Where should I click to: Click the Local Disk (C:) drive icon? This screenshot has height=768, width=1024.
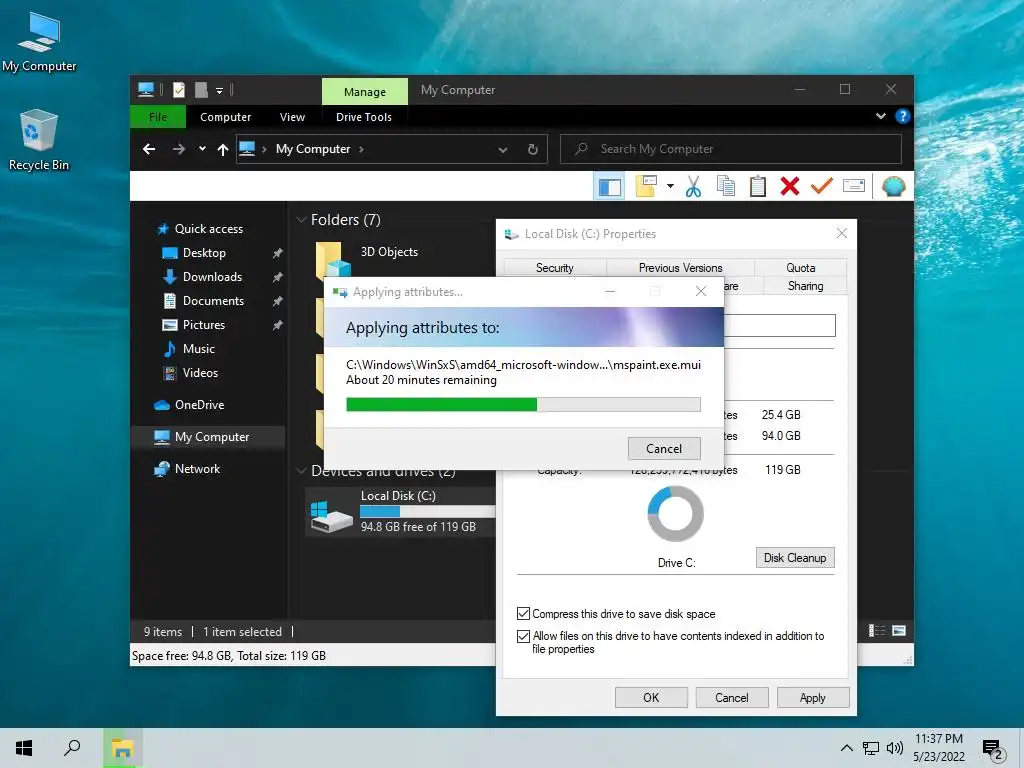tap(331, 517)
